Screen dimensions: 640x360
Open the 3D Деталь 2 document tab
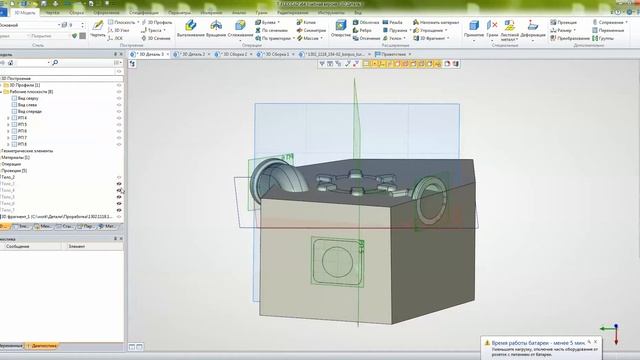[x=193, y=54]
